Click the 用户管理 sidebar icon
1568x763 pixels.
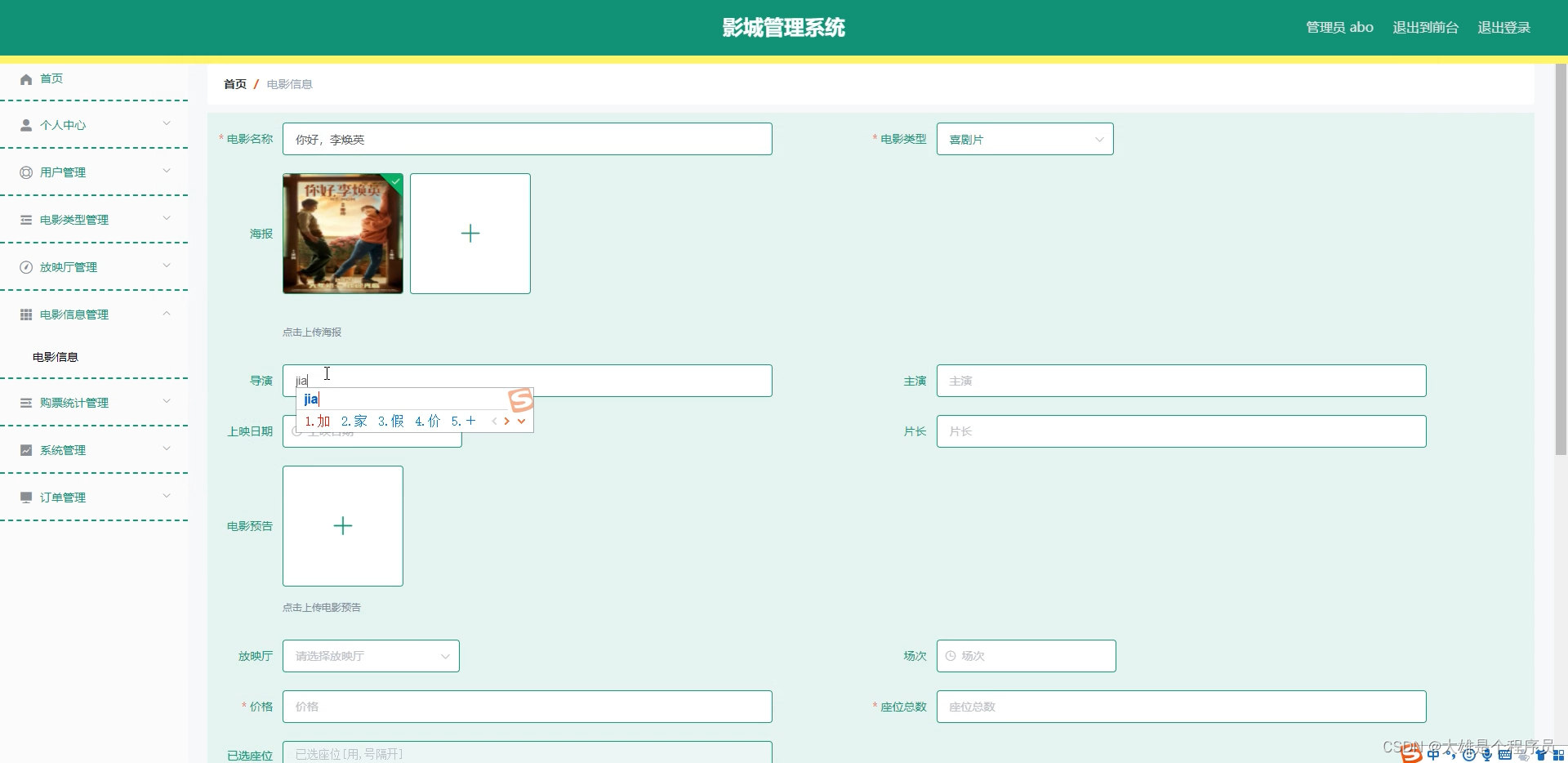point(26,172)
